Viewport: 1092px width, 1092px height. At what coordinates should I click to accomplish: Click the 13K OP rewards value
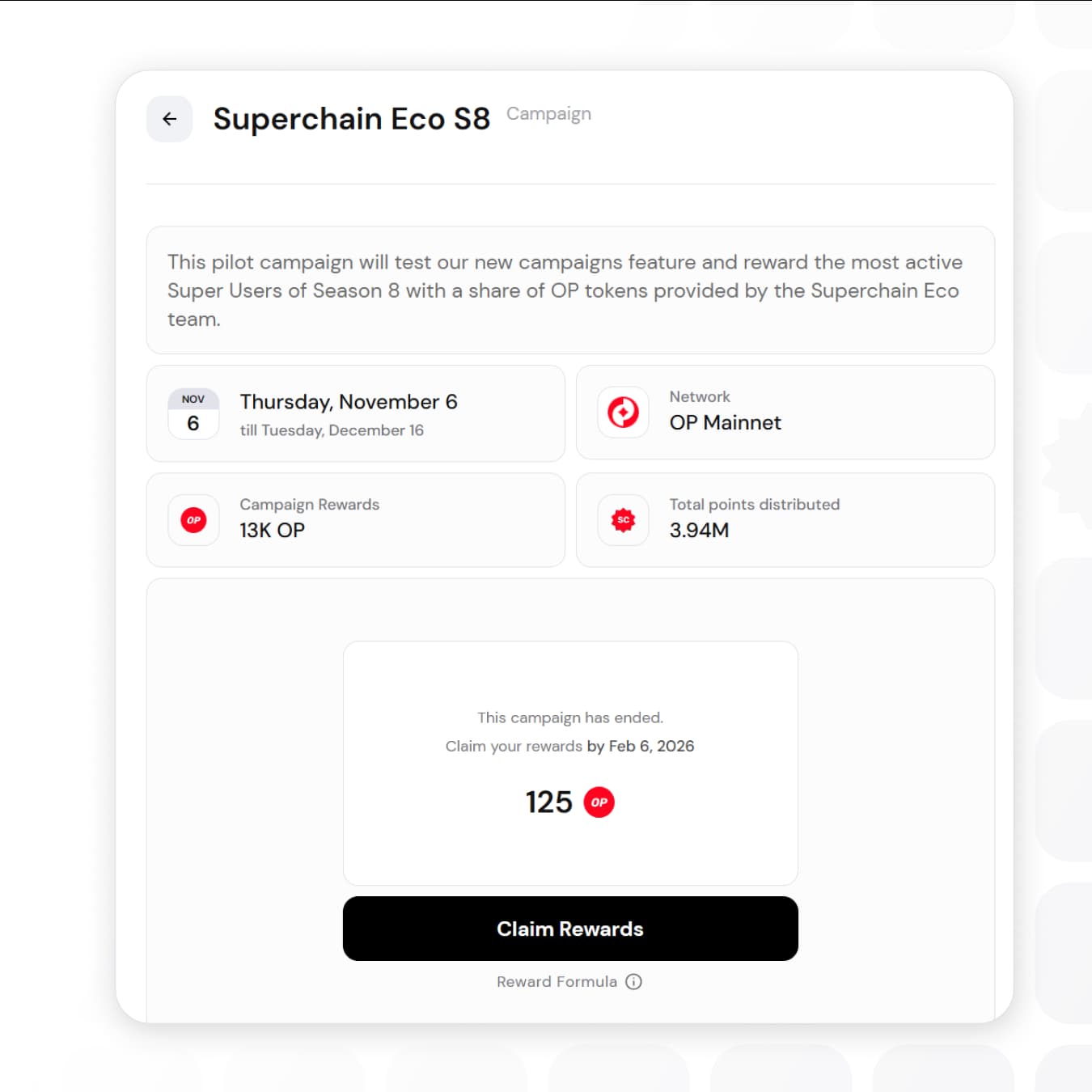pyautogui.click(x=272, y=530)
